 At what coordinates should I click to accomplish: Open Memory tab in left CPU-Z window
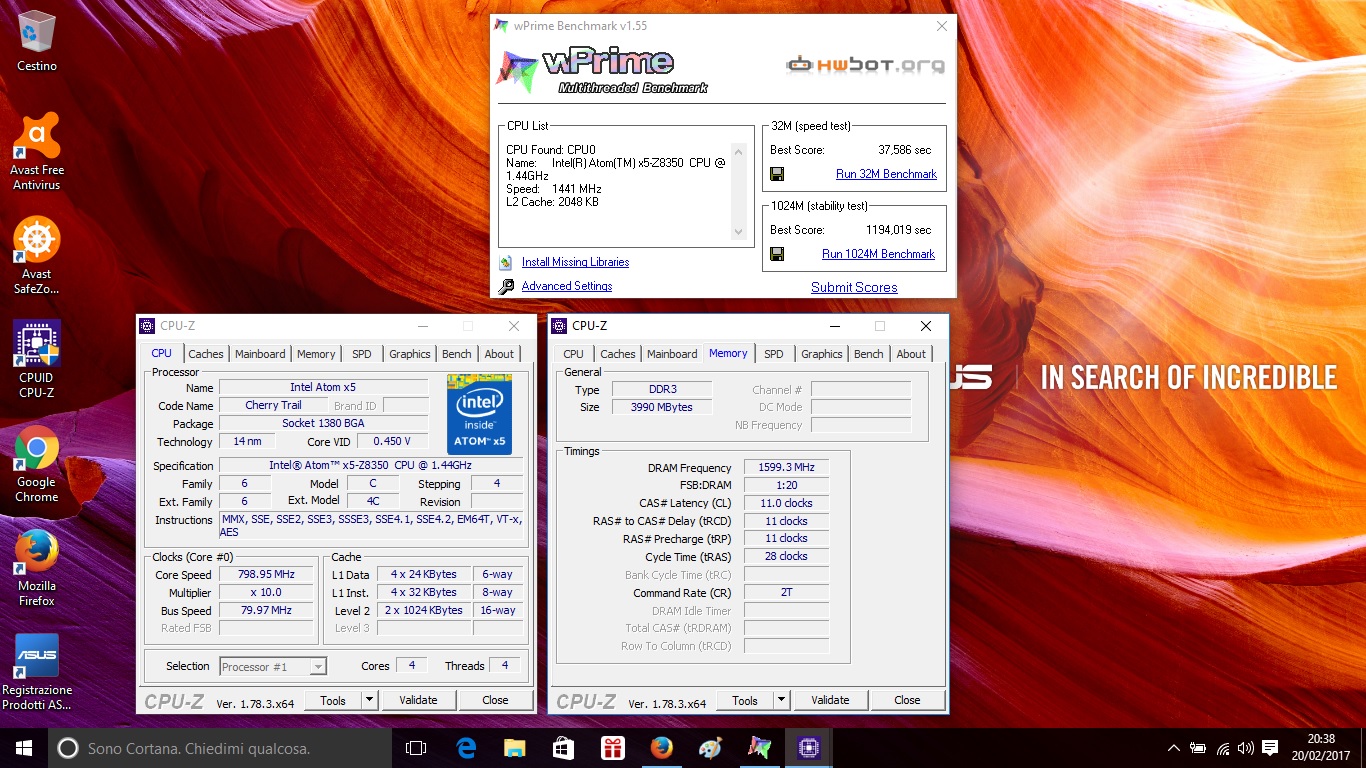[316, 354]
